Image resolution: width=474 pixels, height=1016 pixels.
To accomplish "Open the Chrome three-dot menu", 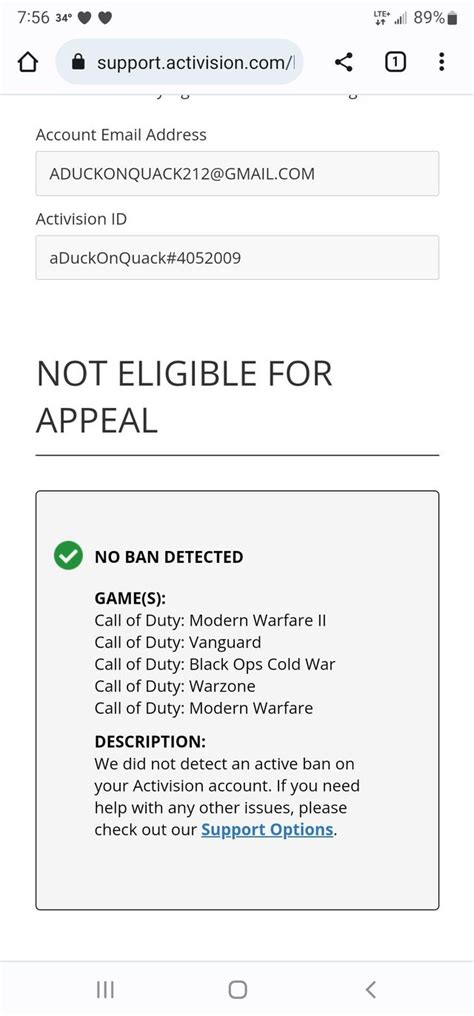I will [x=442, y=62].
